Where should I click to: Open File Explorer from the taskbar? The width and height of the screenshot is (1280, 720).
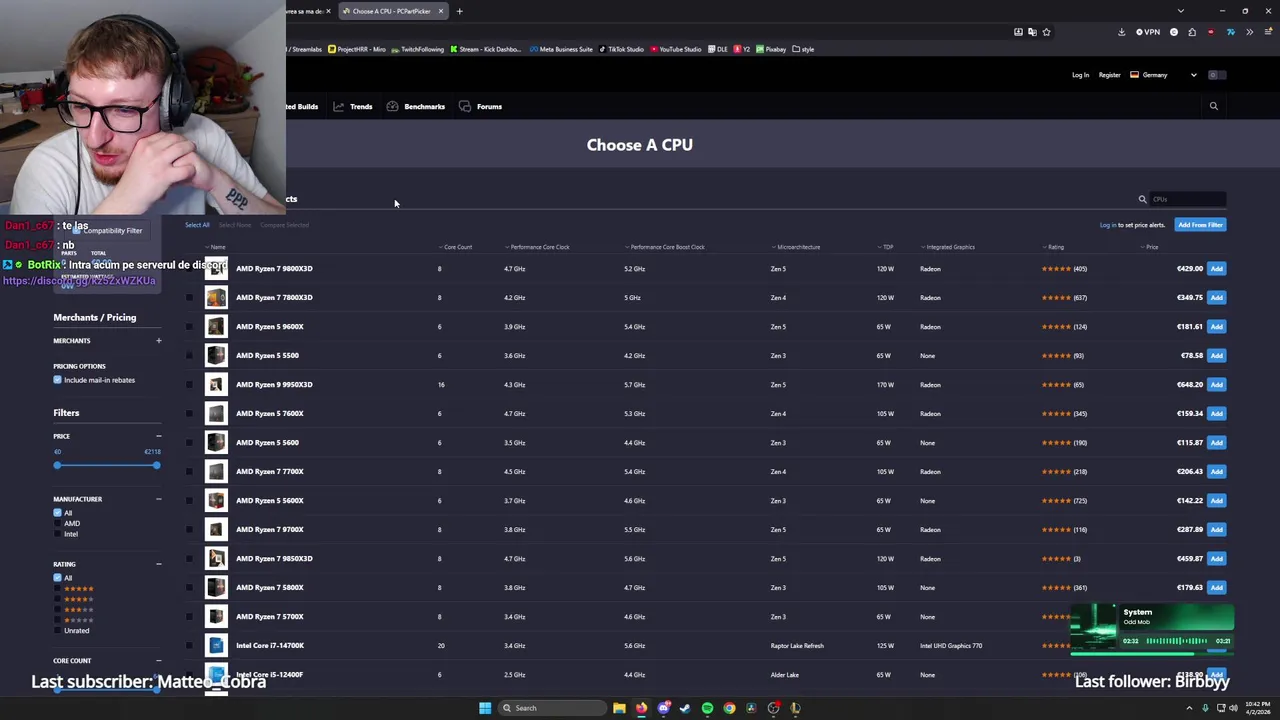619,708
